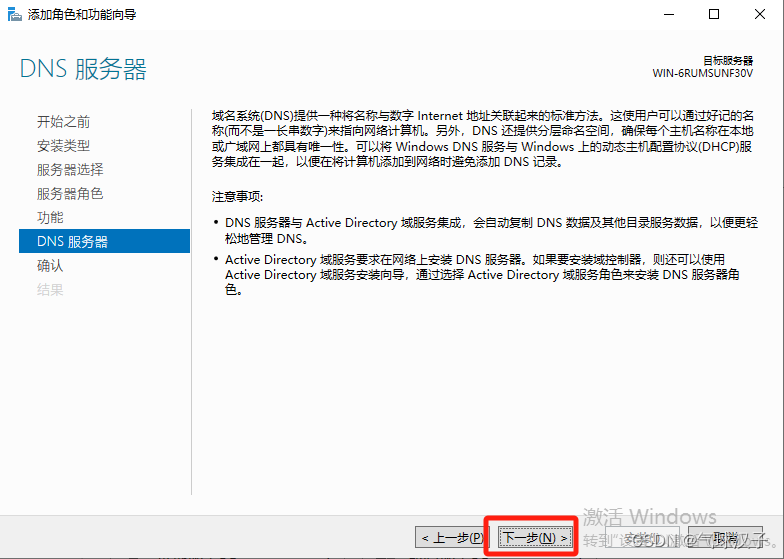Image resolution: width=784 pixels, height=559 pixels.
Task: Maximize the wizard window
Action: [x=714, y=14]
